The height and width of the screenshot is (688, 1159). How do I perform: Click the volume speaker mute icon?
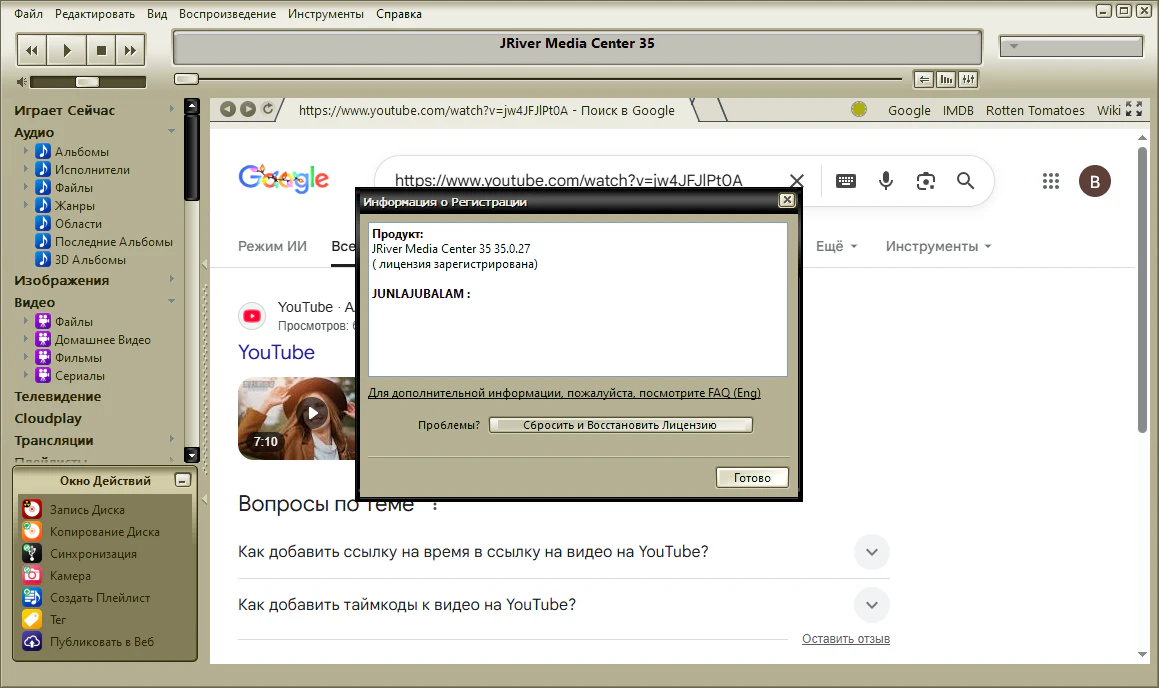(x=21, y=82)
